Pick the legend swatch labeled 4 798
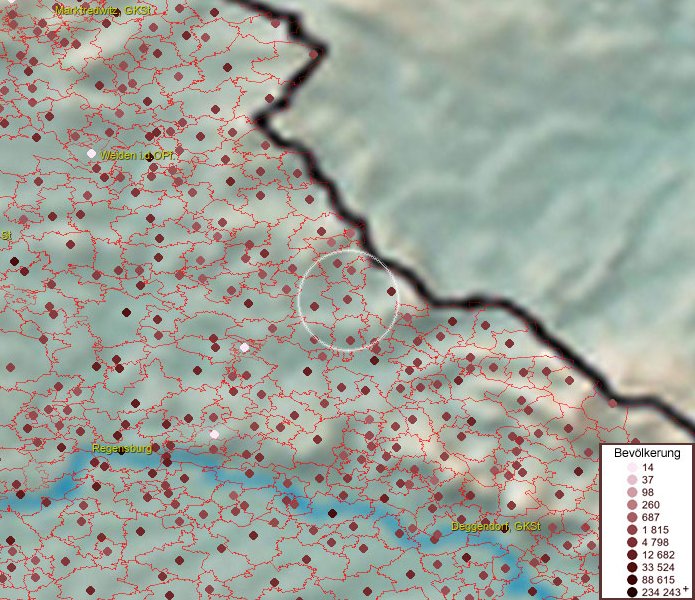This screenshot has width=695, height=600. (631, 542)
